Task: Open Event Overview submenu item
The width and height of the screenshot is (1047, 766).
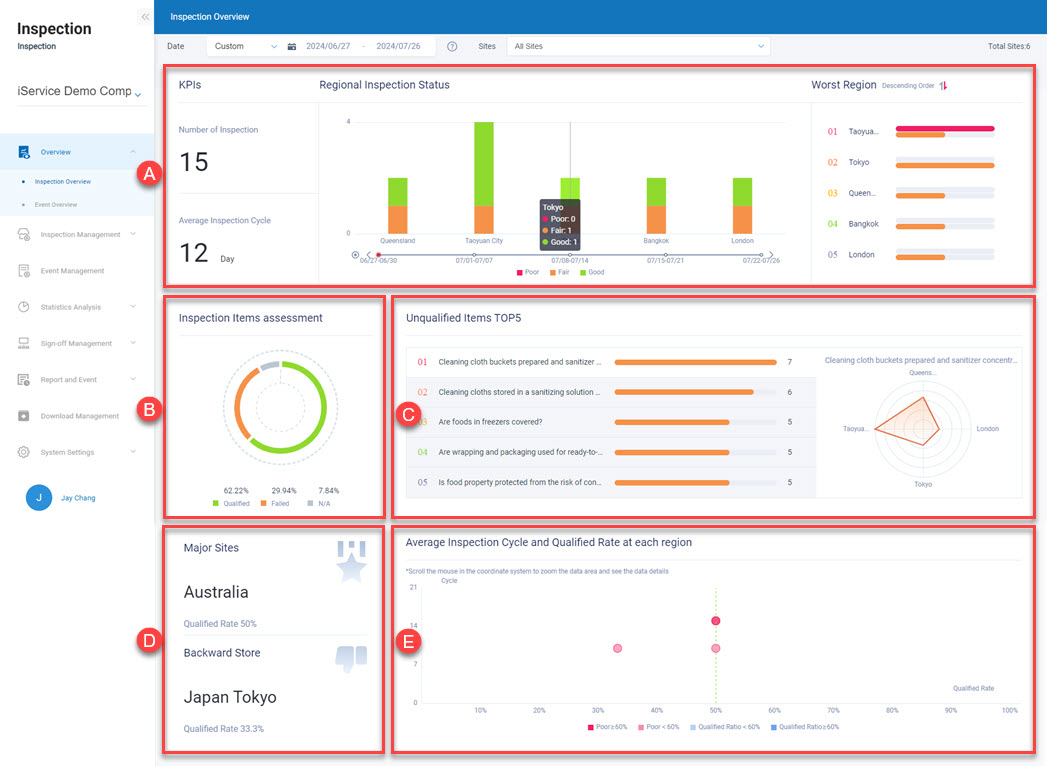Action: point(58,205)
